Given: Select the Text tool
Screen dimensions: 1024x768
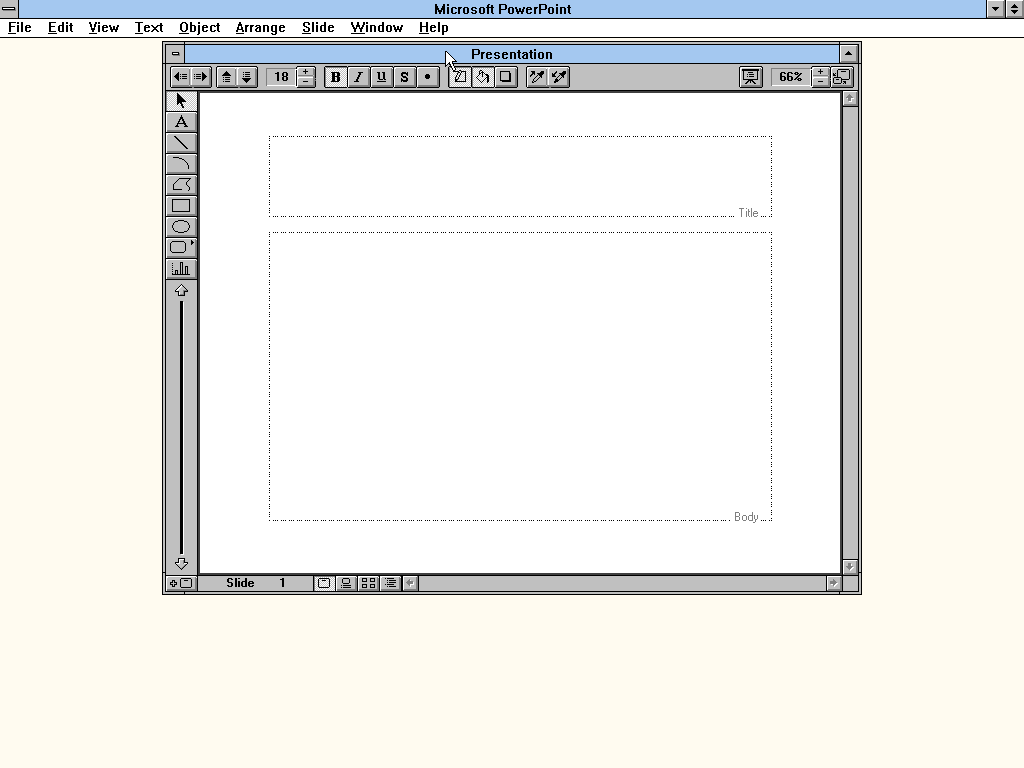Looking at the screenshot, I should click(181, 121).
